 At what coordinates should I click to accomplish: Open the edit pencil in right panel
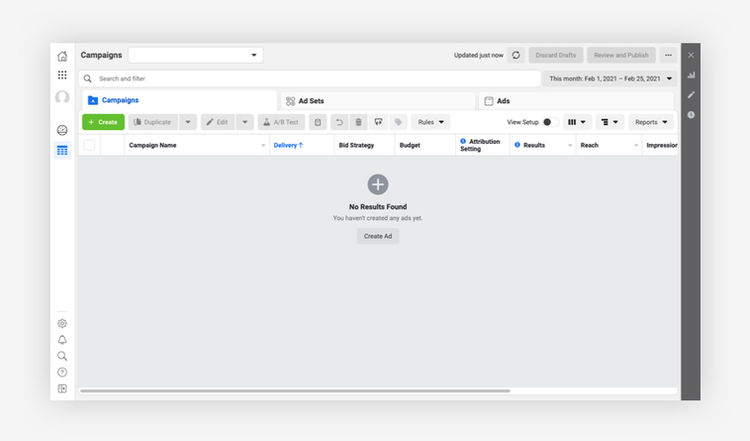691,95
